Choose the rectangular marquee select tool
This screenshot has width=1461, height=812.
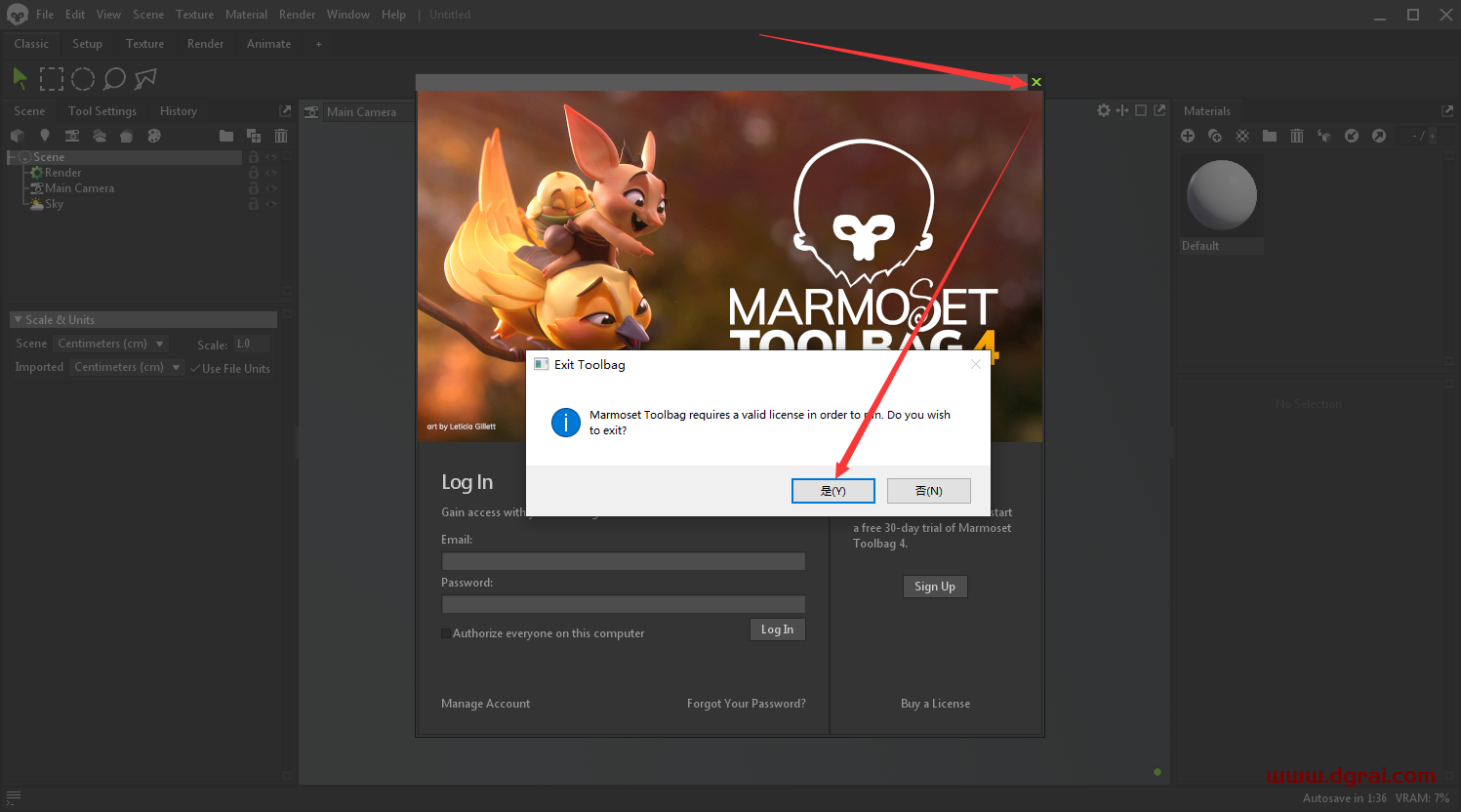point(52,78)
